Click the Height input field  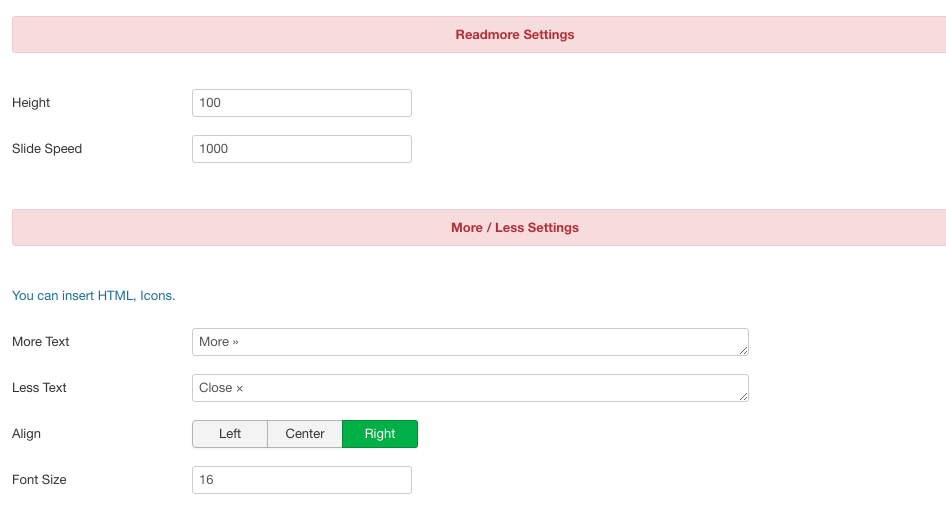click(x=302, y=103)
